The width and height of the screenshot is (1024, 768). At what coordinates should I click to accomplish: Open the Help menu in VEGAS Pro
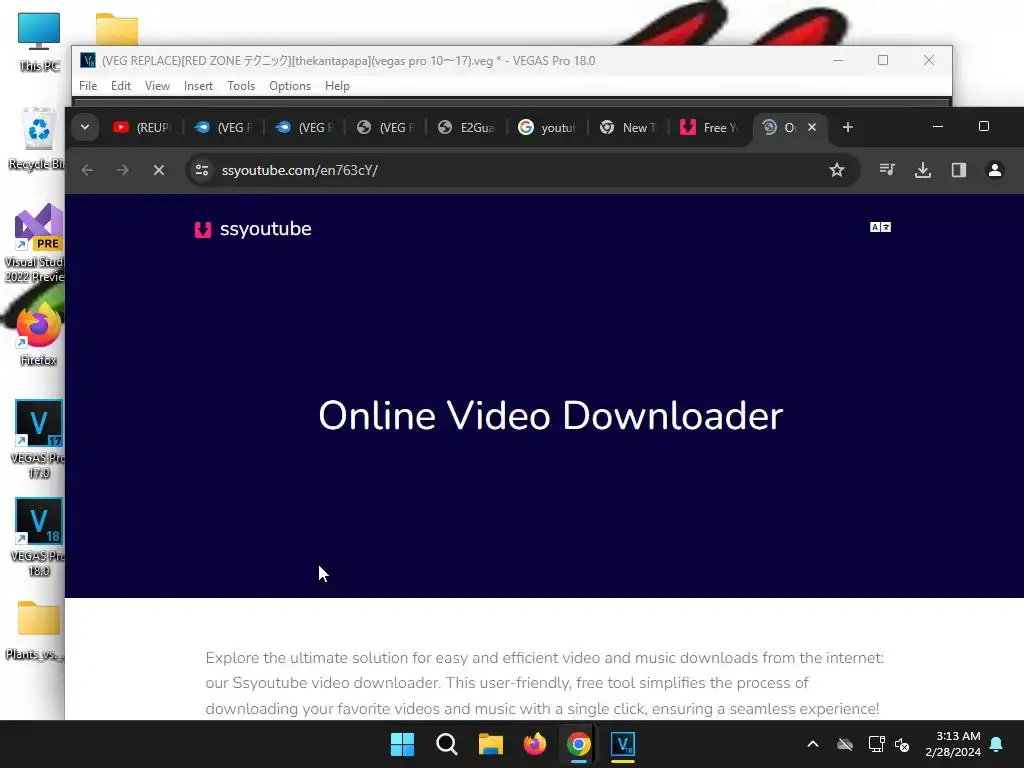(x=337, y=86)
